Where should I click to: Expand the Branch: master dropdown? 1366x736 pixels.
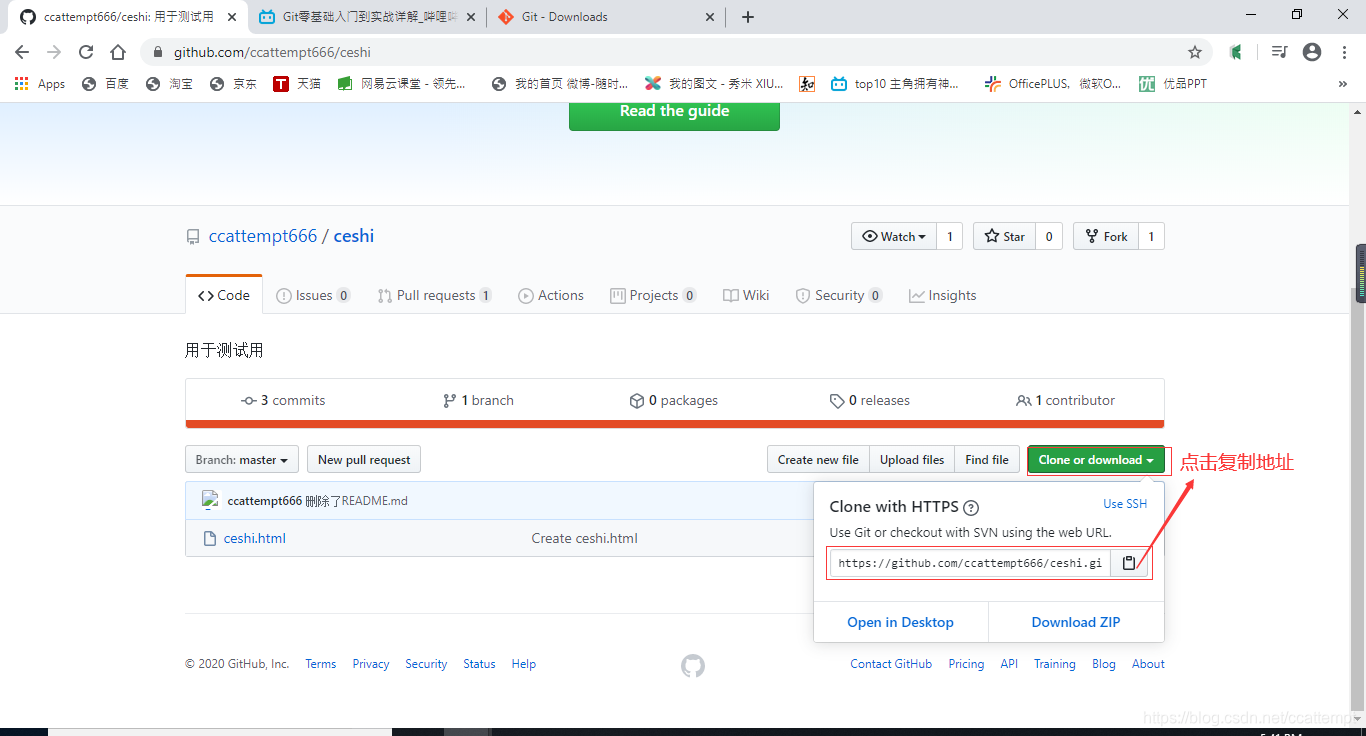point(242,460)
